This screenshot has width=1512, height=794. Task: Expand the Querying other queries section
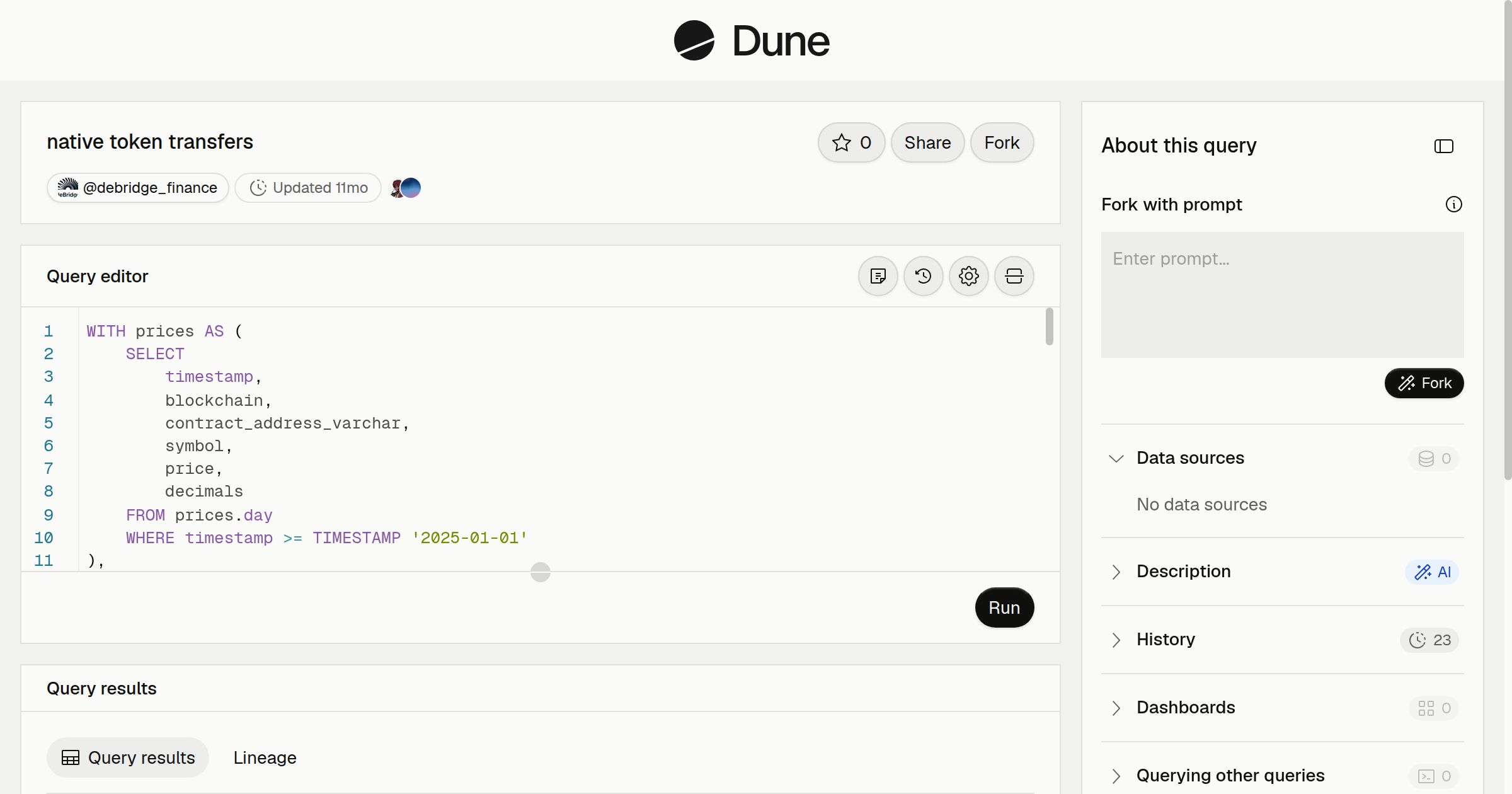[1116, 776]
